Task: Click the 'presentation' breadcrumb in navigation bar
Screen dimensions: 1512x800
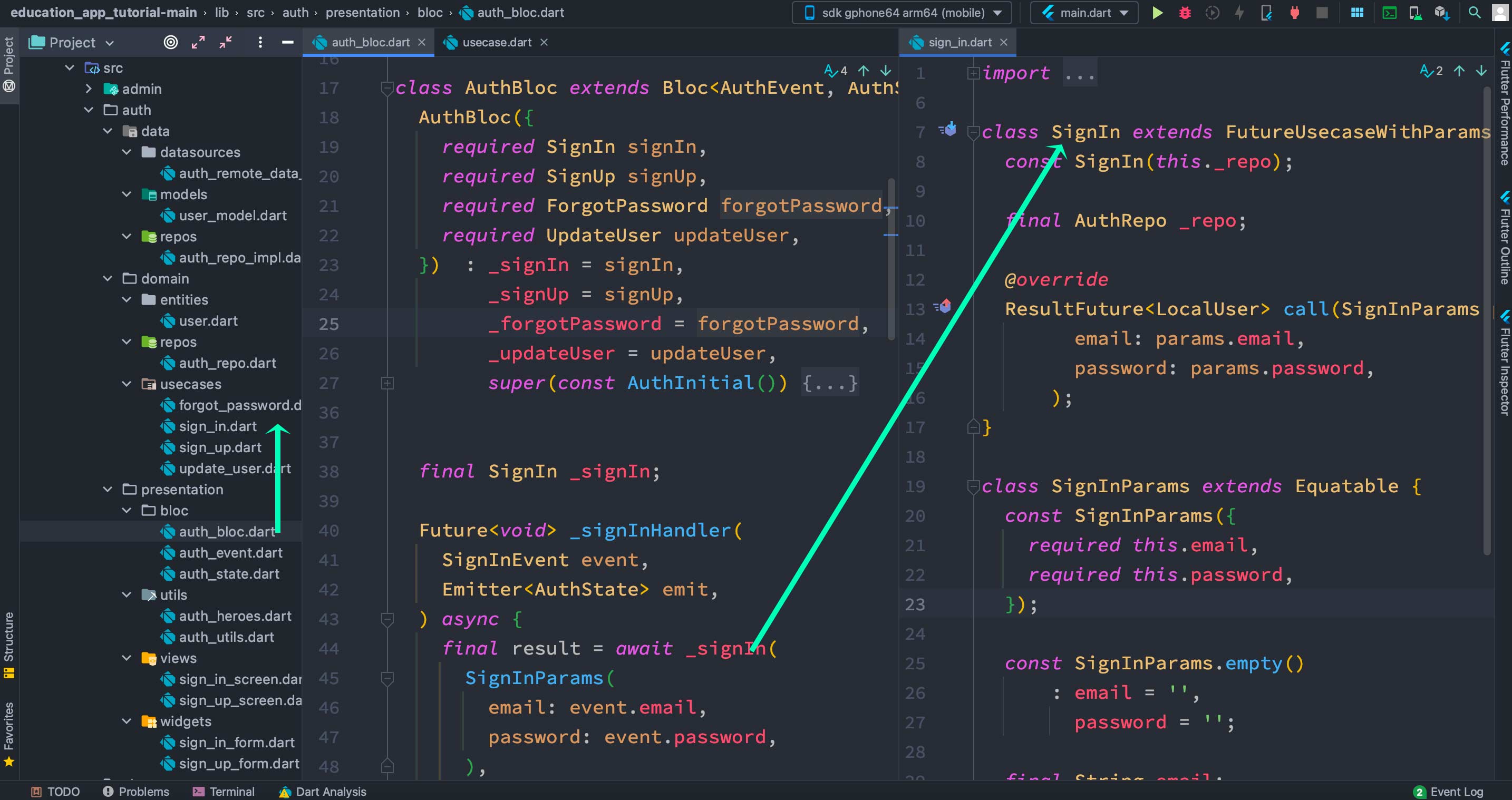Action: coord(362,12)
